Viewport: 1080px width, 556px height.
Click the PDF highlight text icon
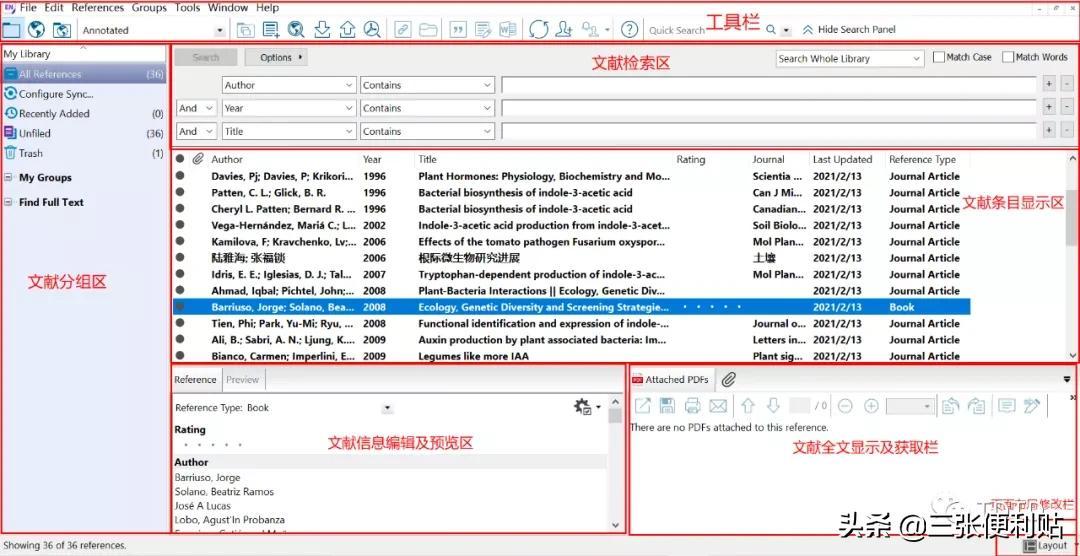[x=1032, y=406]
